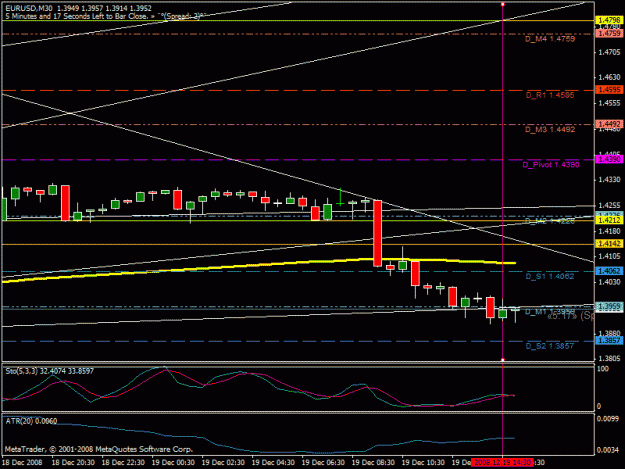
Task: Click the red 2008.12.19 14:30 date label
Action: click(502, 462)
